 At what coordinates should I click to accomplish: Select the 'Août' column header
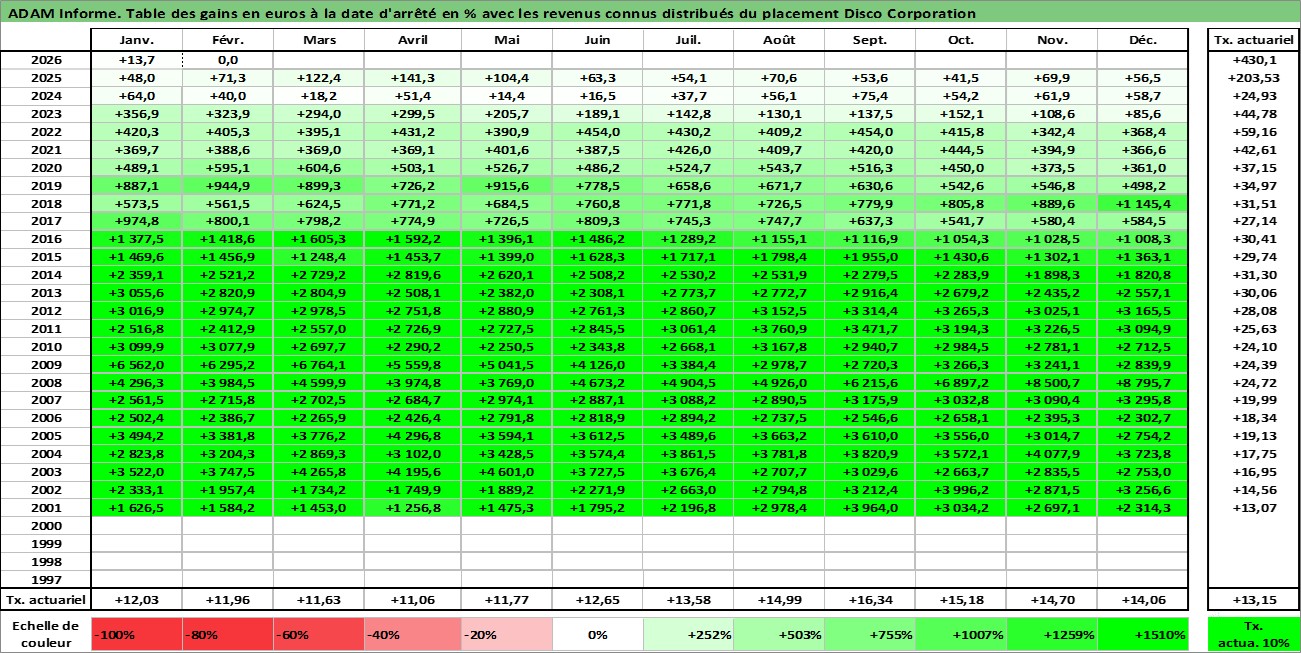tap(778, 41)
